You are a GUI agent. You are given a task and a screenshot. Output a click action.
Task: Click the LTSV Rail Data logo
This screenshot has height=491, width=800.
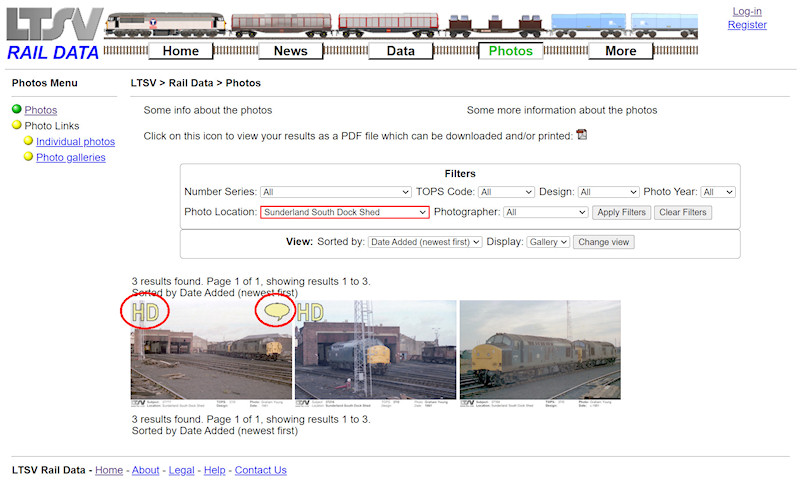point(55,34)
